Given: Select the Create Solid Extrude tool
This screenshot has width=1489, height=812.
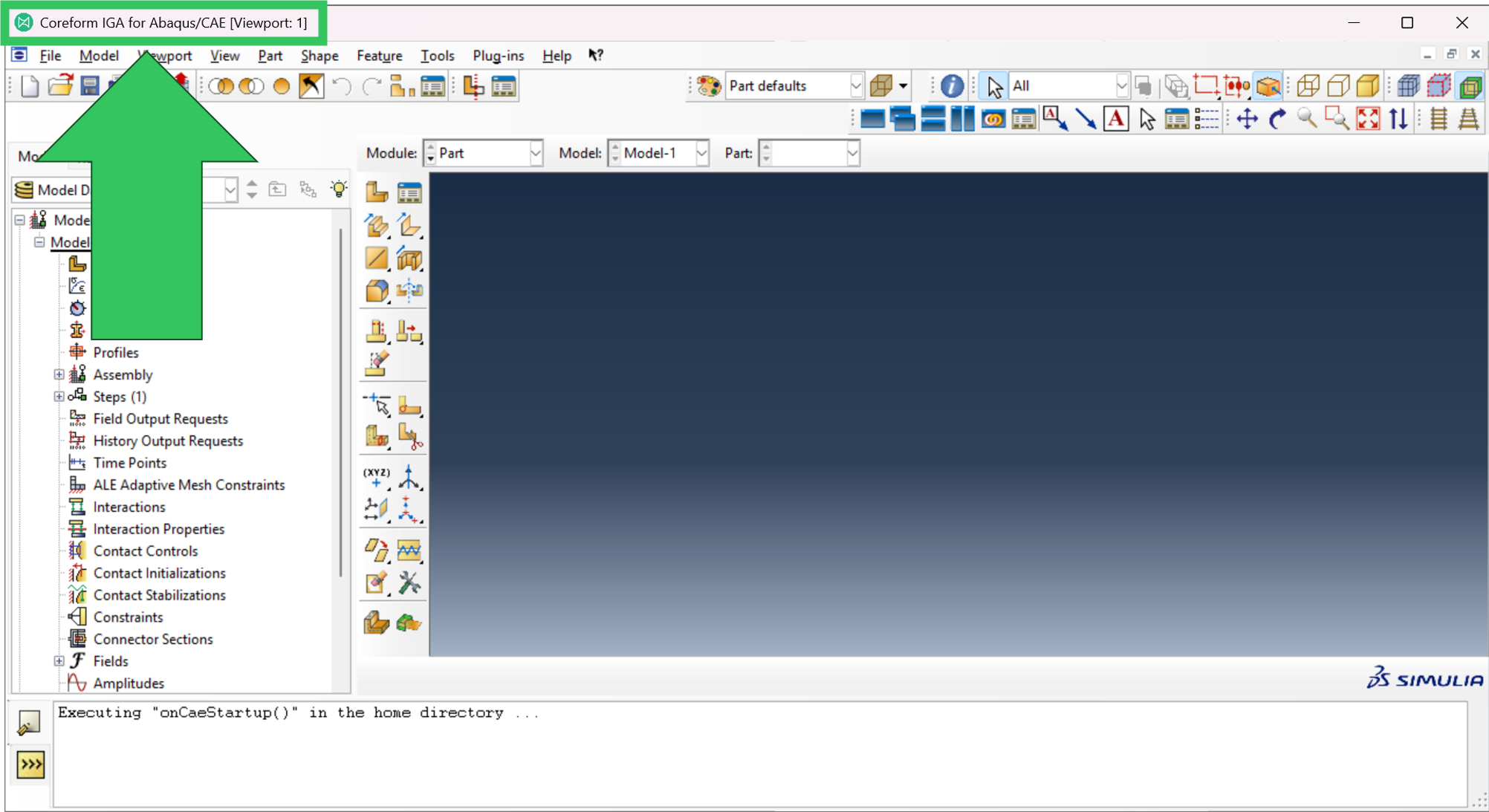Looking at the screenshot, I should (377, 226).
